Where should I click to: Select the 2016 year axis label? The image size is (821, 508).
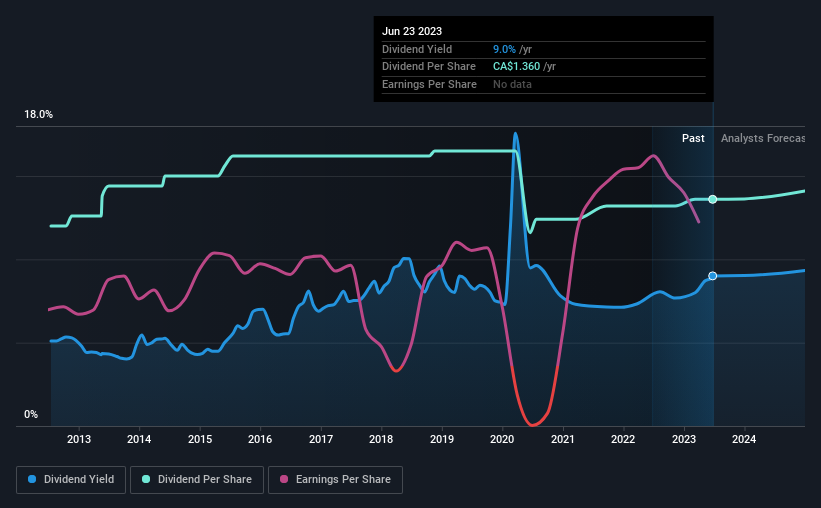[260, 439]
